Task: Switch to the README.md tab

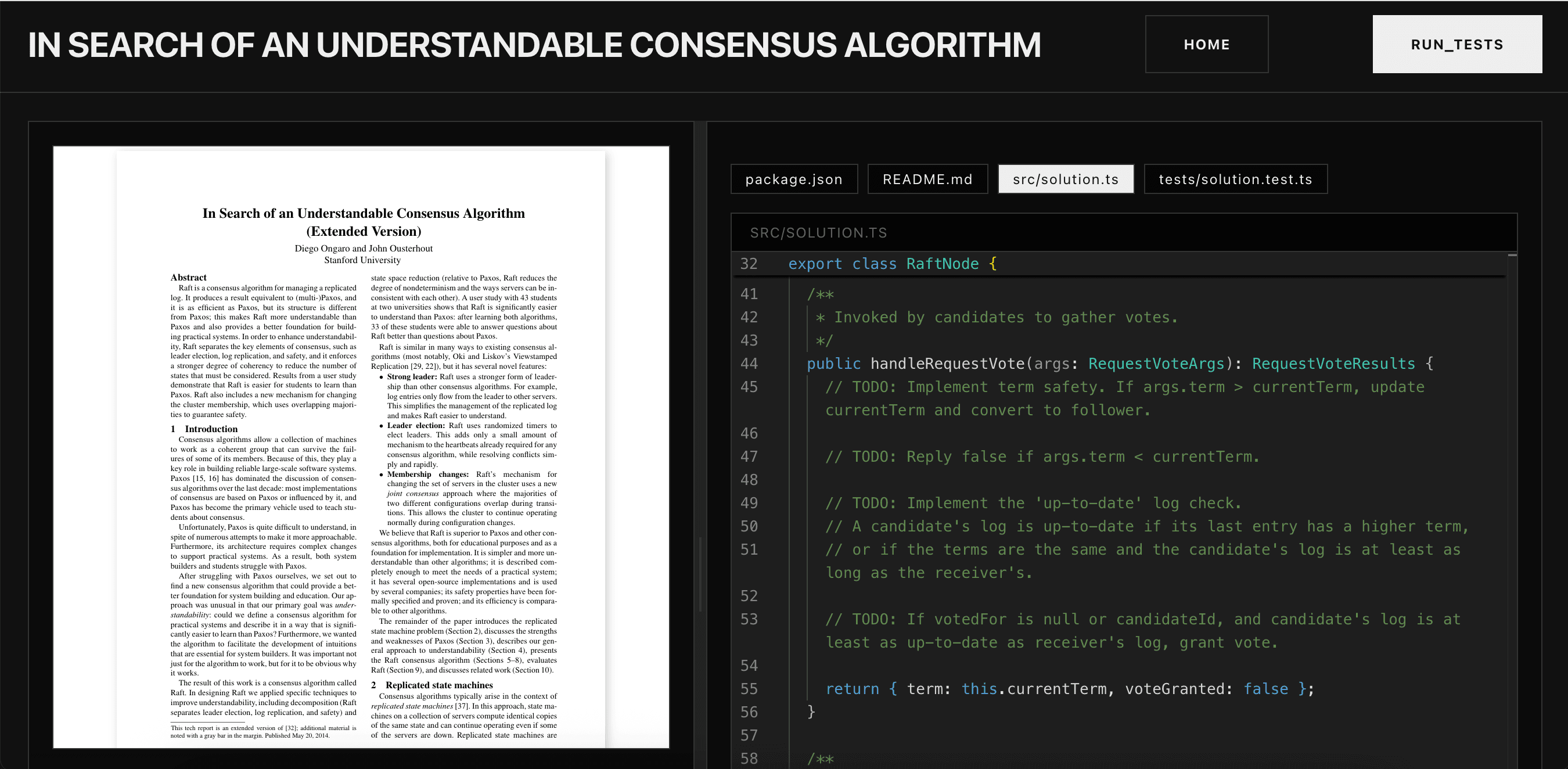Action: point(926,179)
